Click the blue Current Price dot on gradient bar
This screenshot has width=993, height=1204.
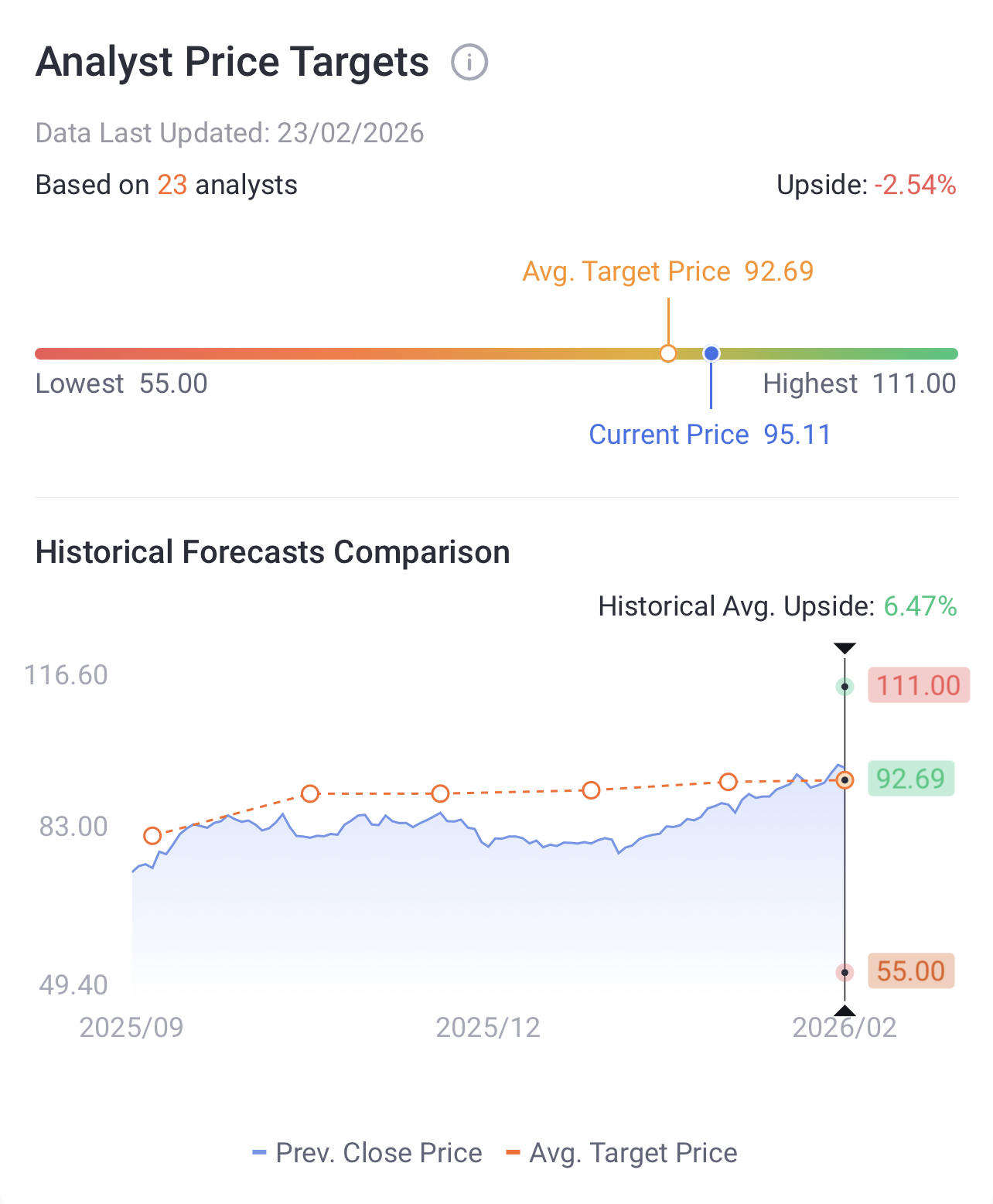[x=711, y=353]
